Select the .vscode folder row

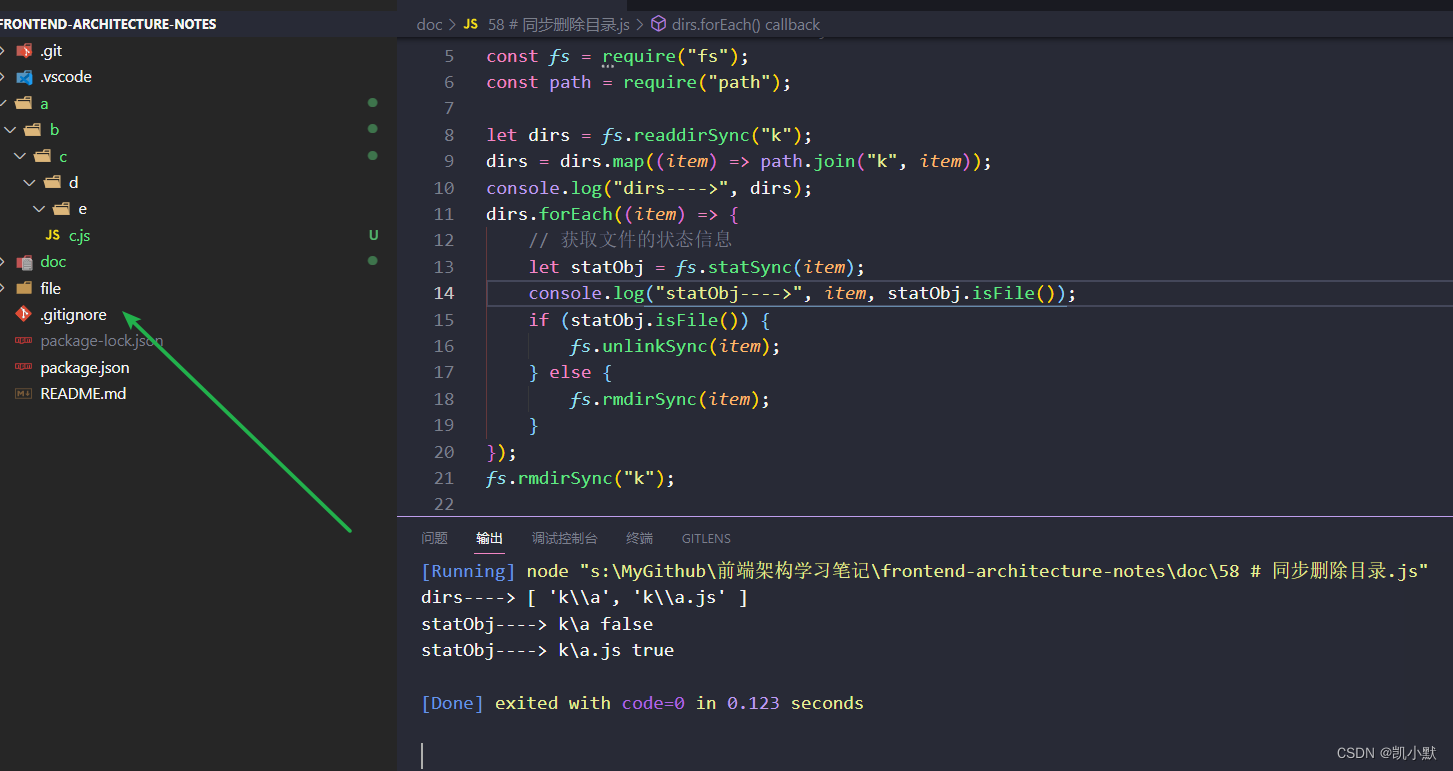click(x=198, y=77)
